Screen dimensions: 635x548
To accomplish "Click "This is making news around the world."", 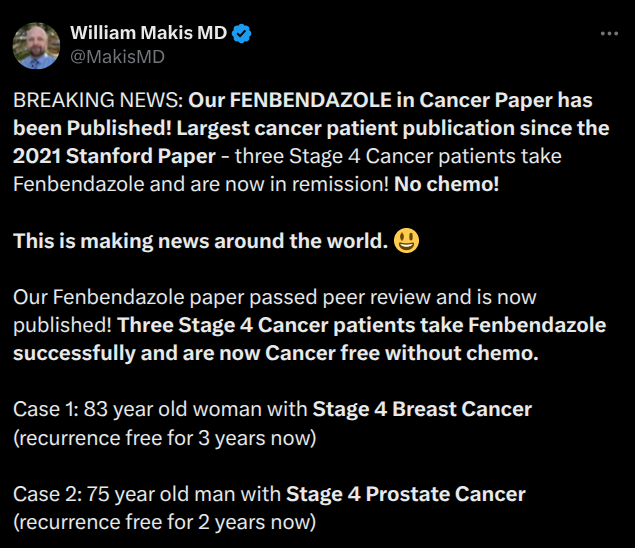I will 200,241.
